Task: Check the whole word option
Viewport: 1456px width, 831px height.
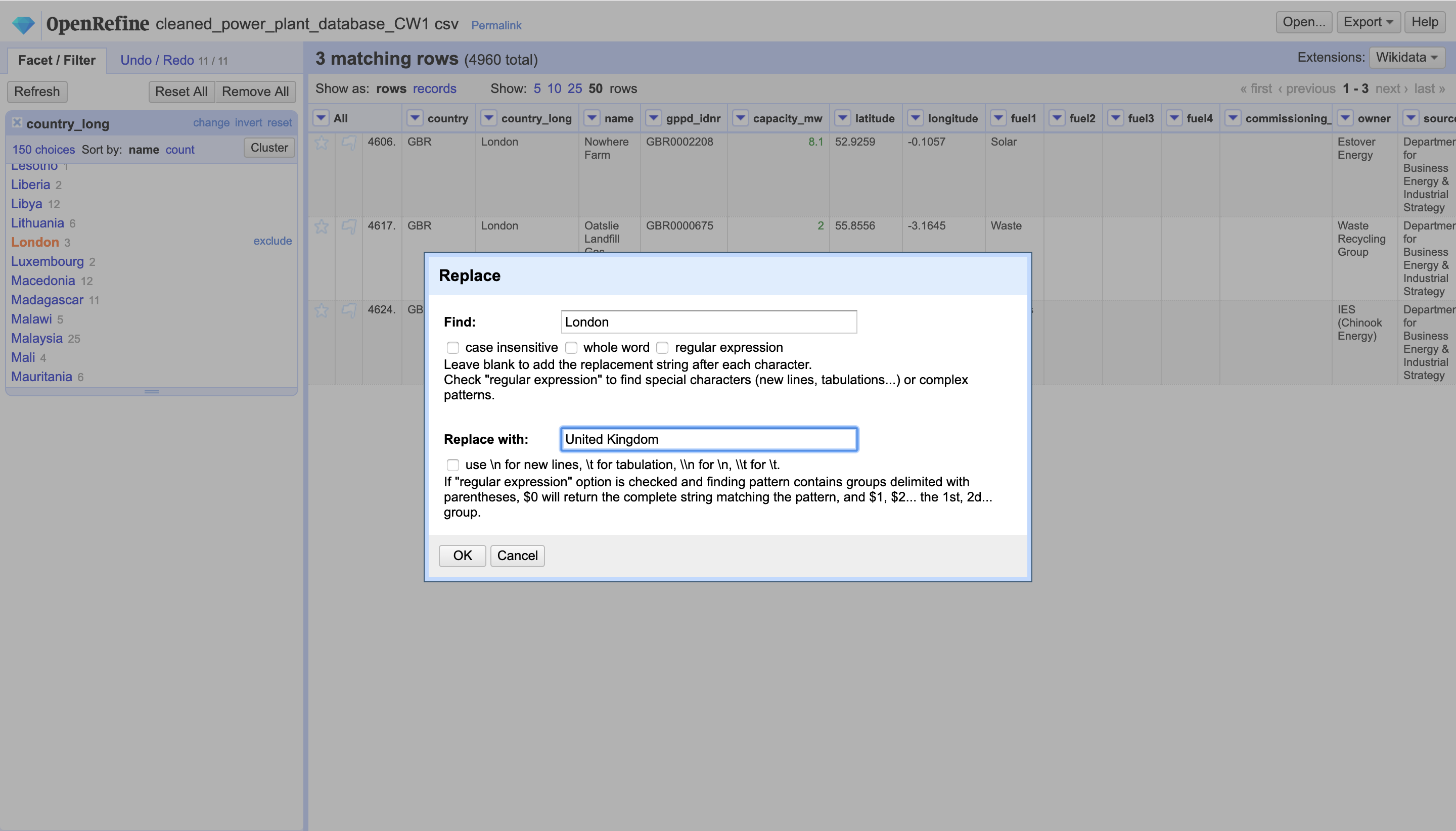Action: tap(571, 348)
